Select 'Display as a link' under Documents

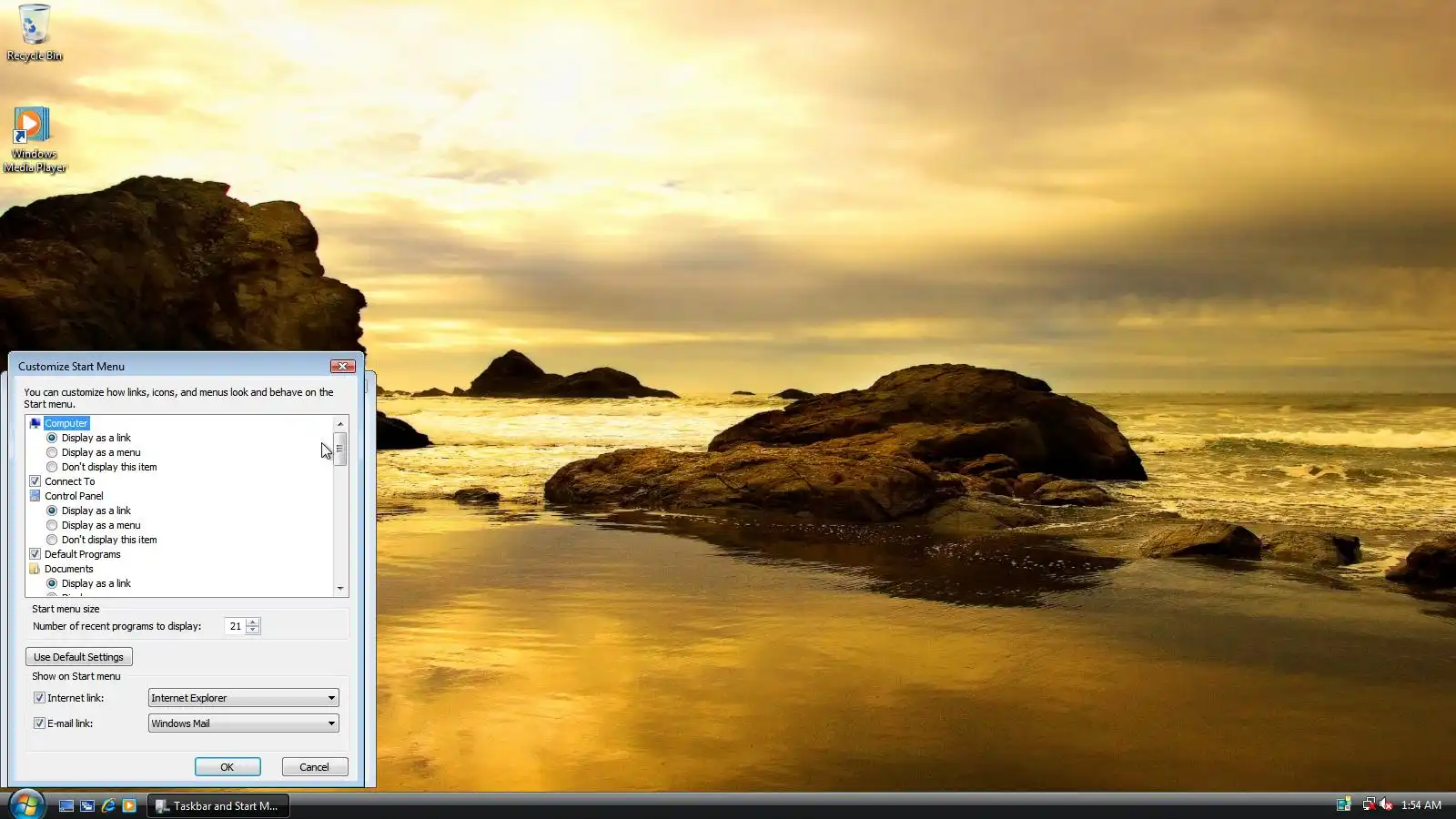(52, 583)
